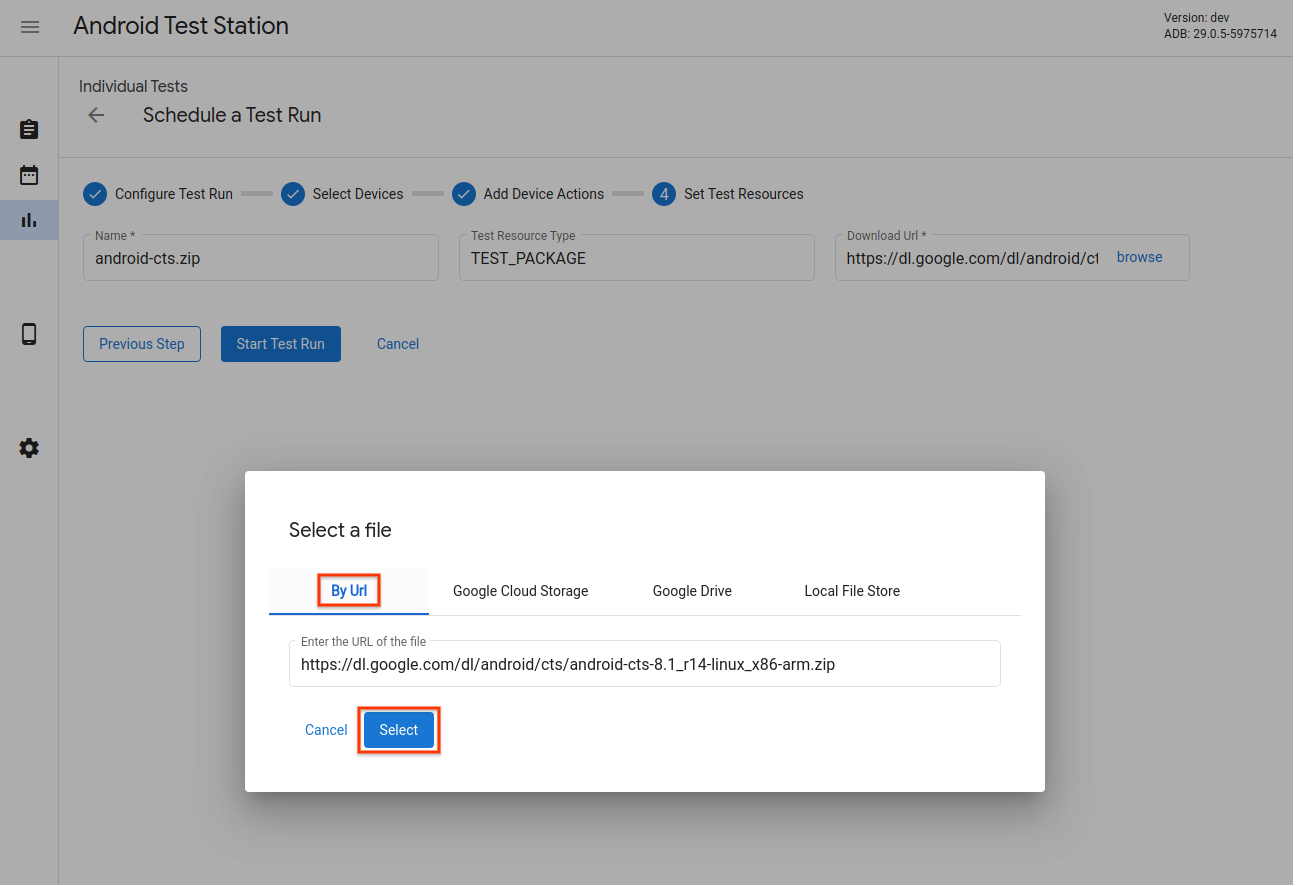Open the settings gear in sidebar
The height and width of the screenshot is (886, 1296).
29,448
